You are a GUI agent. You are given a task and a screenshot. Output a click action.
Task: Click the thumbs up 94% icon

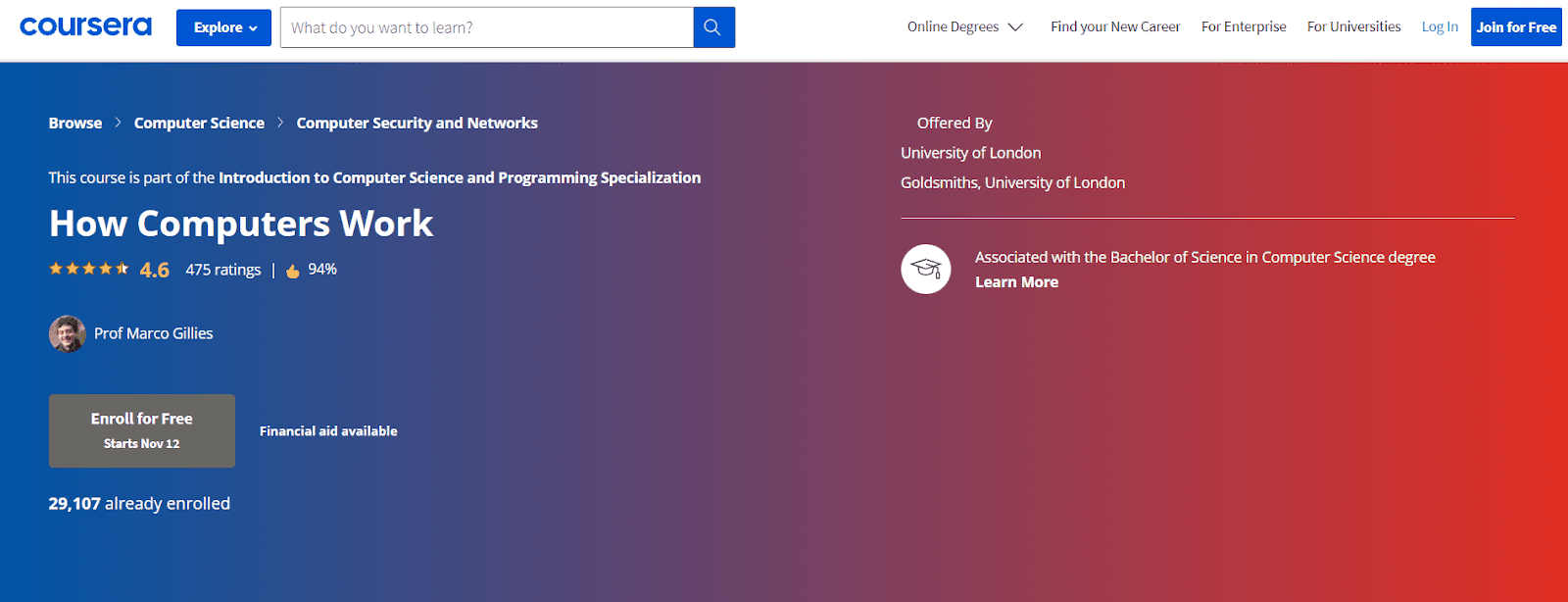(x=293, y=271)
